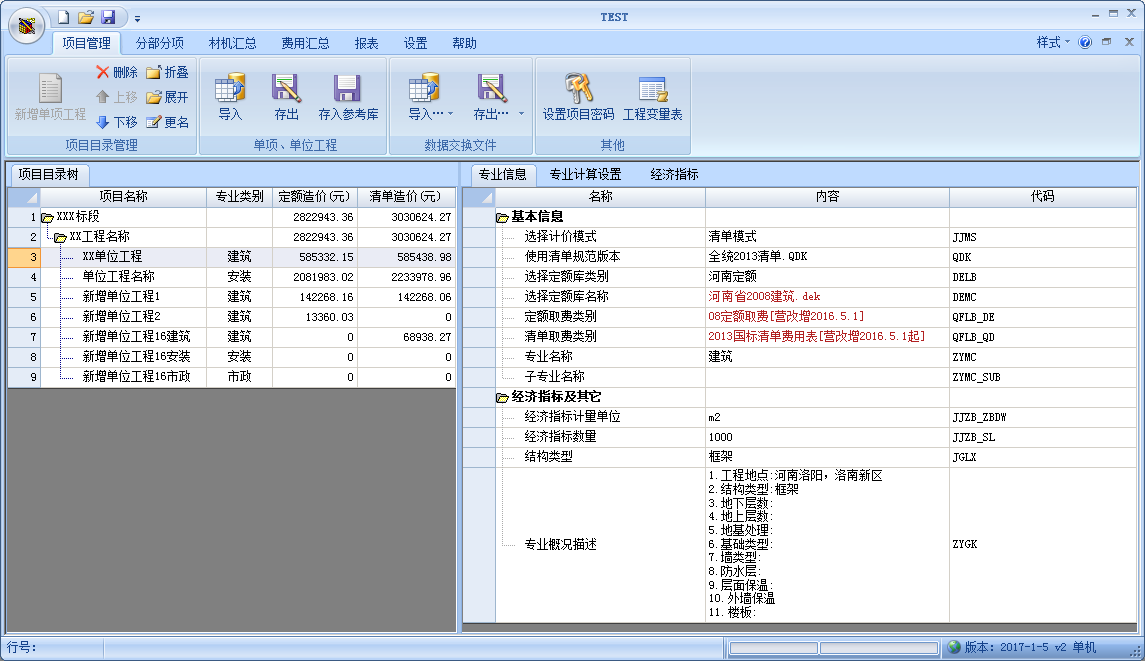Open dropdown arrow beside 导入…
This screenshot has width=1145, height=661.
point(451,113)
